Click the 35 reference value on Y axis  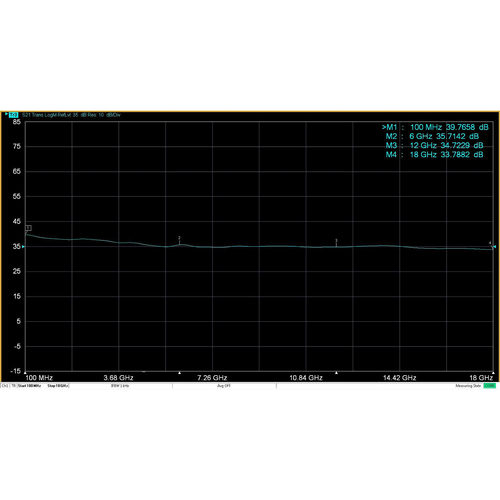(17, 246)
